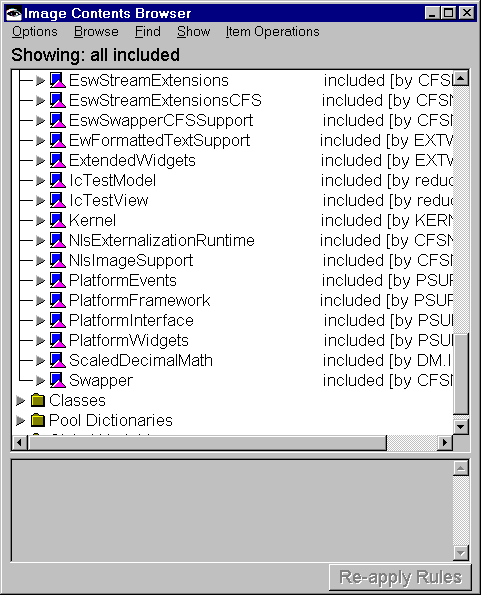The width and height of the screenshot is (481, 595).
Task: Click the IcTestModel application icon
Action: click(x=58, y=181)
